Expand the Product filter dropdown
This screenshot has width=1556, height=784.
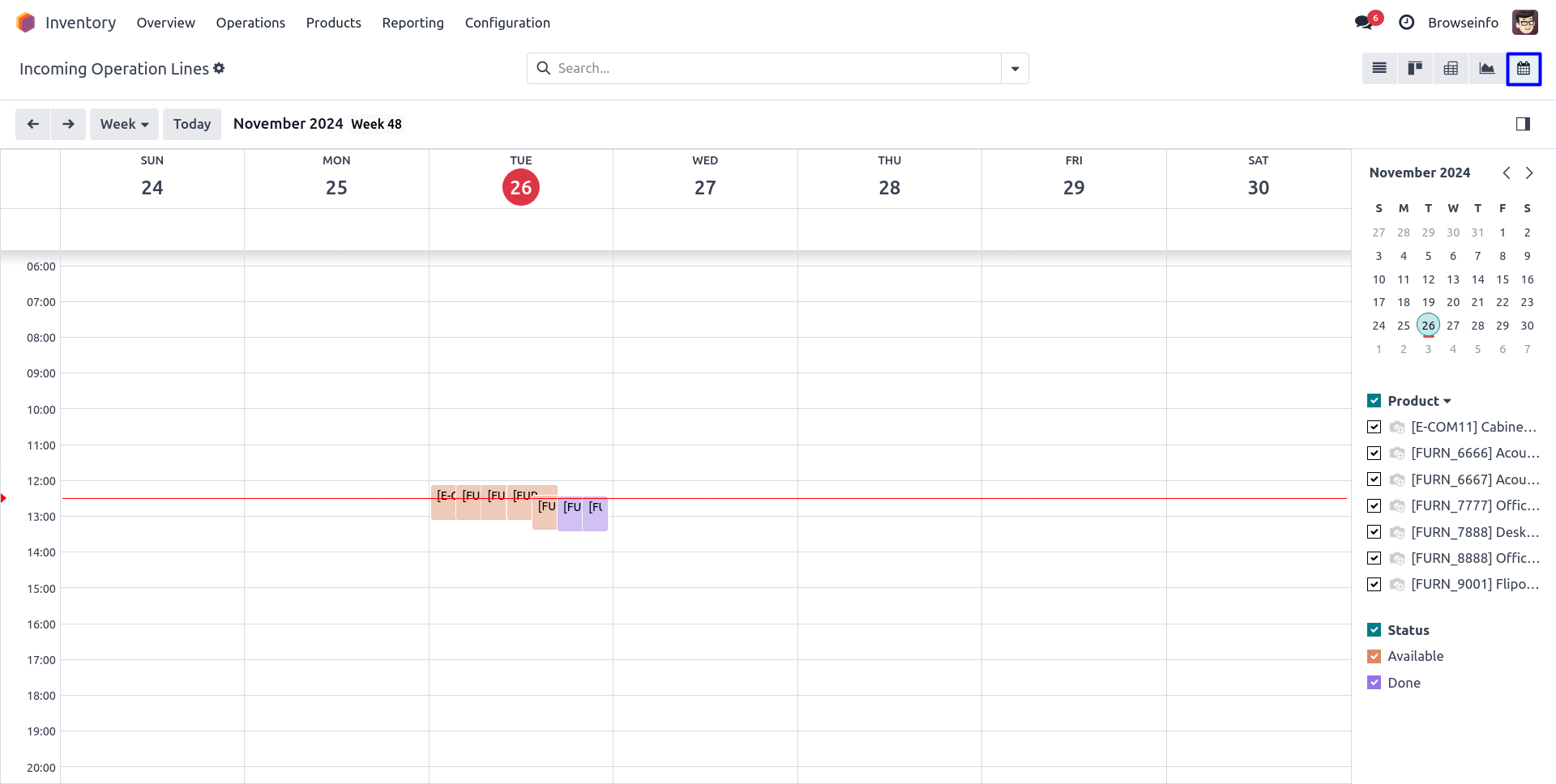click(x=1447, y=401)
